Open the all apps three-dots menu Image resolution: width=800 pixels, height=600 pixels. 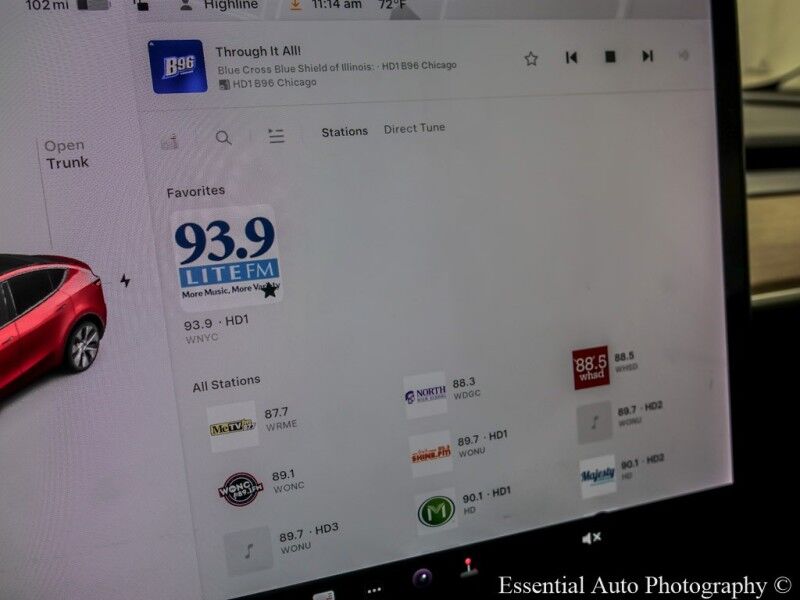click(x=374, y=590)
